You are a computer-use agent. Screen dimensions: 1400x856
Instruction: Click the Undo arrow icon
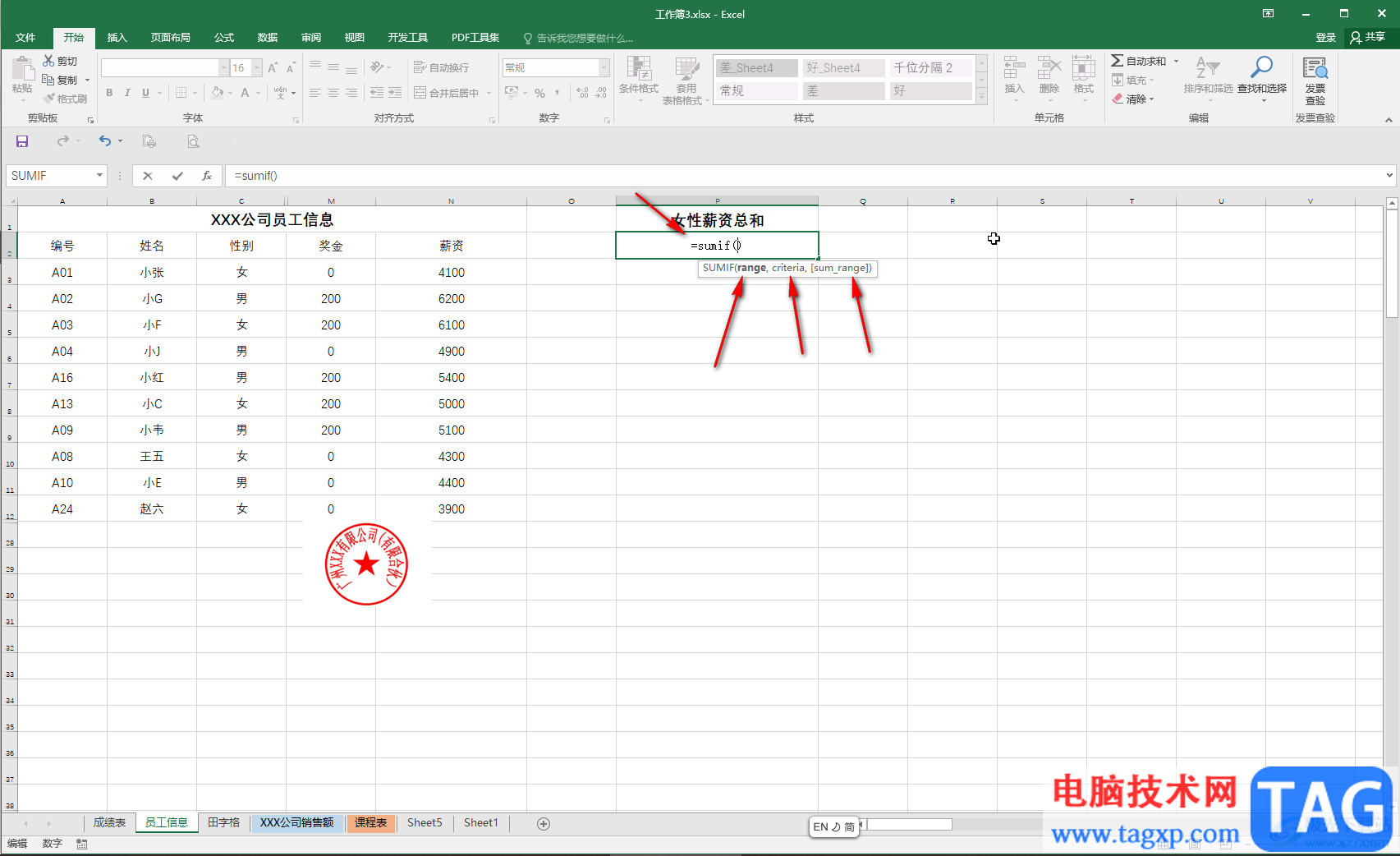point(104,141)
